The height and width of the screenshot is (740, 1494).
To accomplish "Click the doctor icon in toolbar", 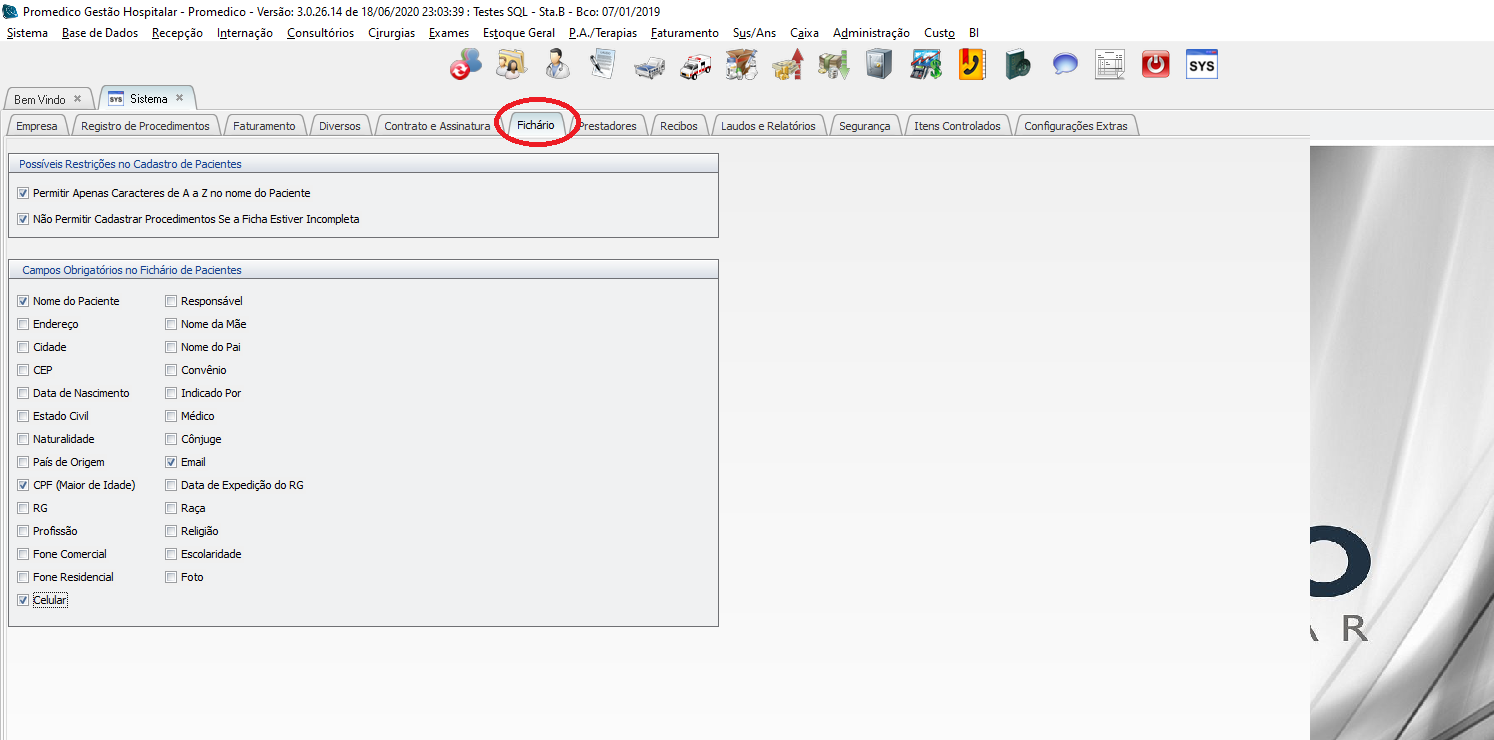I will pos(557,65).
